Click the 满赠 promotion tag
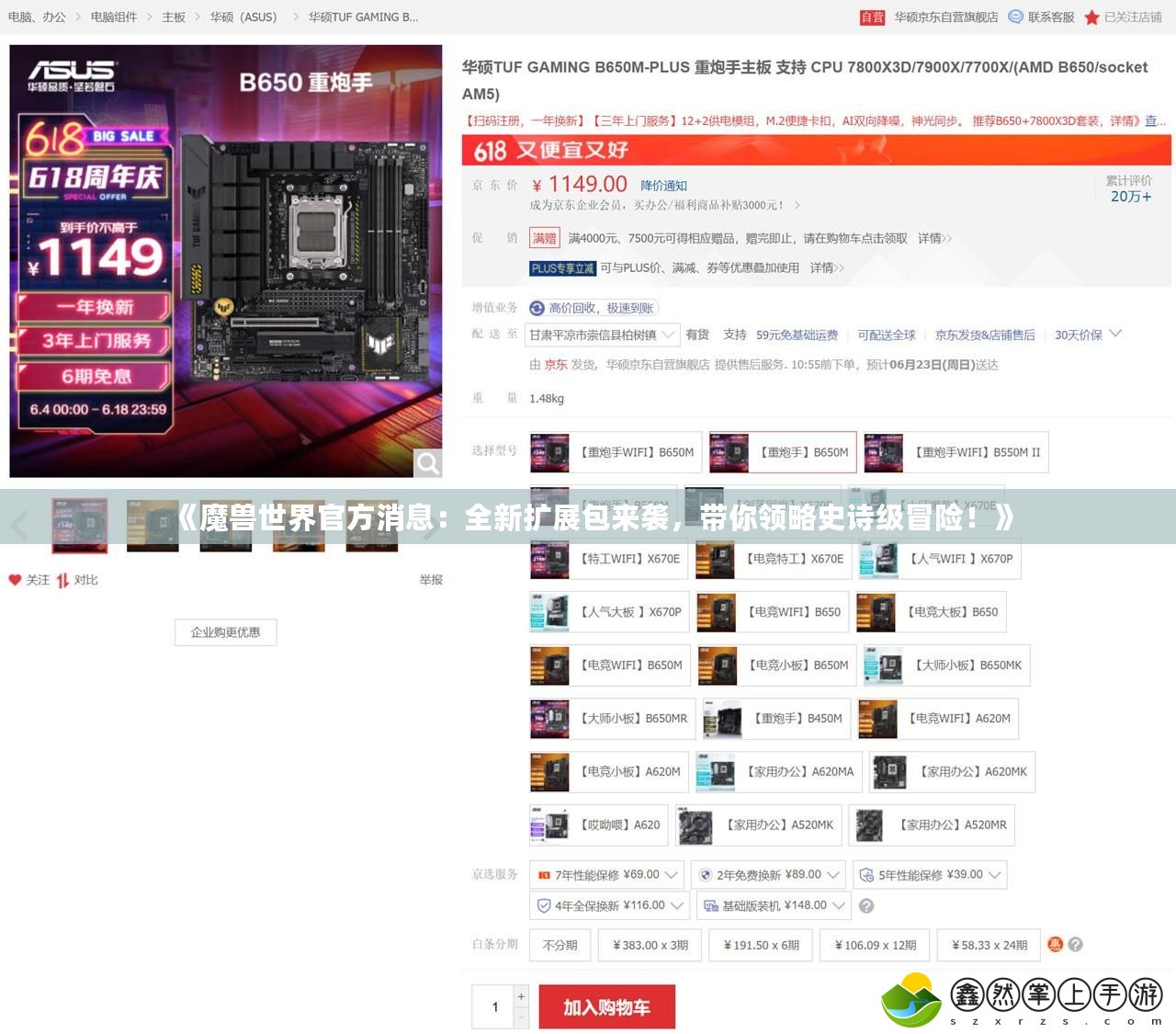 pos(545,238)
